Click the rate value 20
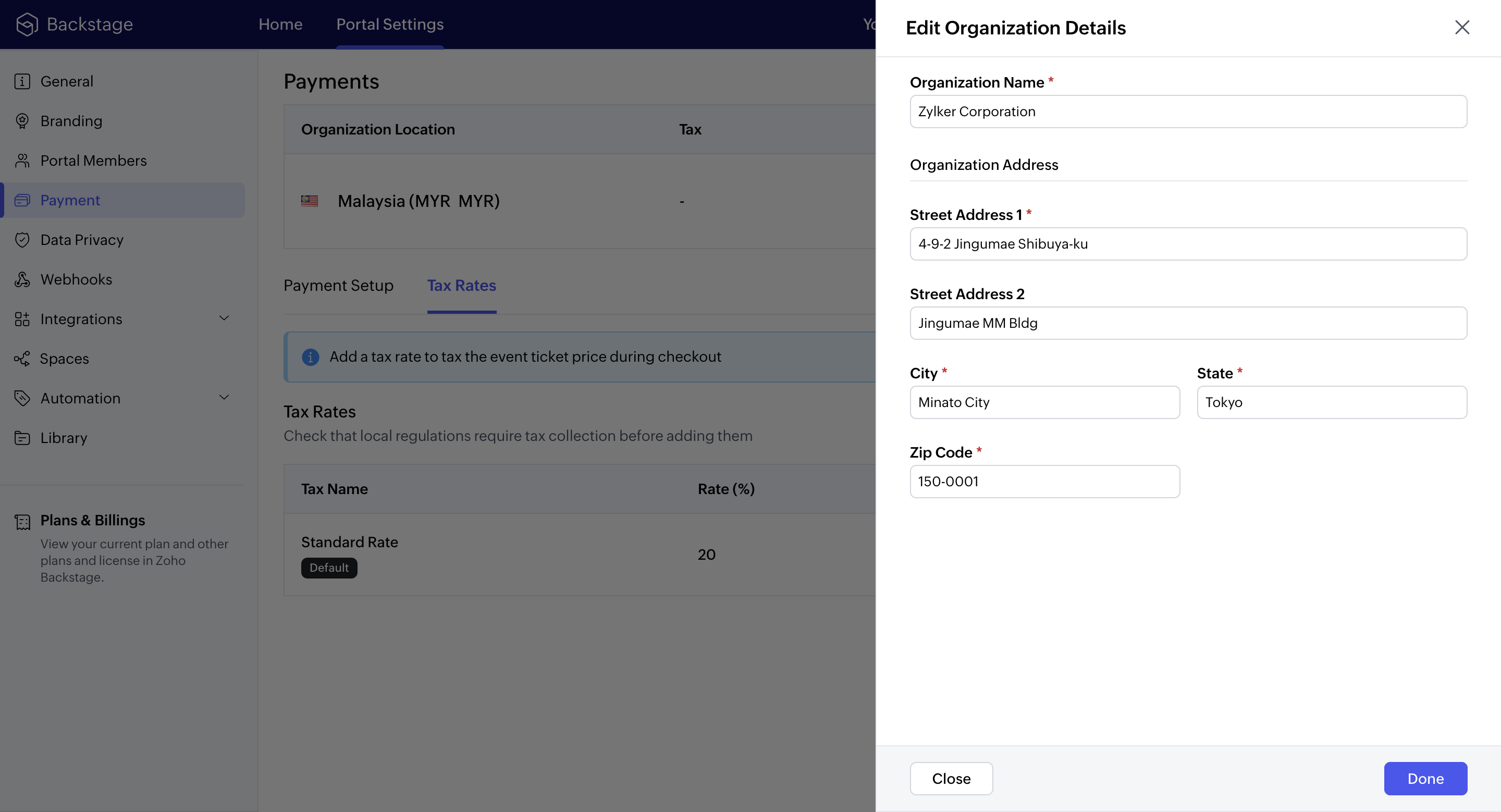1501x812 pixels. pyautogui.click(x=706, y=554)
